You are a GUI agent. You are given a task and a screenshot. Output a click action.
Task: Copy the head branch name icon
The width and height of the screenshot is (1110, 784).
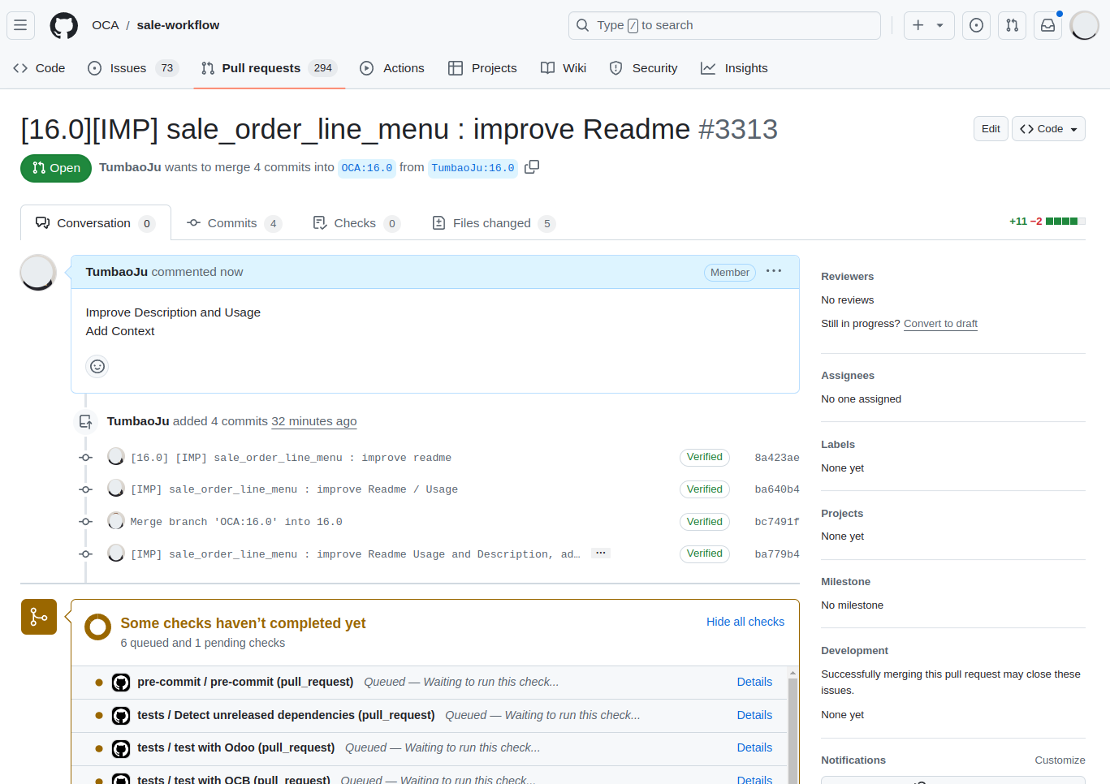click(532, 167)
